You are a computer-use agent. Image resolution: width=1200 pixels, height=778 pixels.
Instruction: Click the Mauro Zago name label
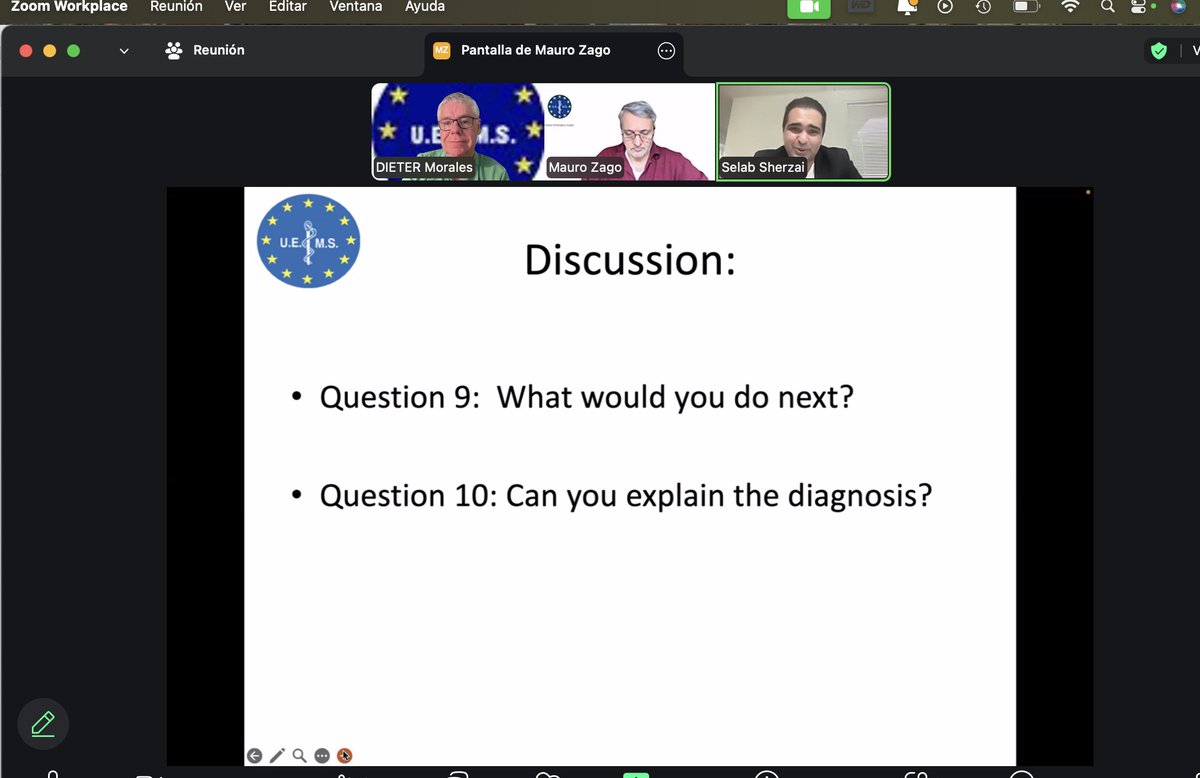[x=585, y=167]
